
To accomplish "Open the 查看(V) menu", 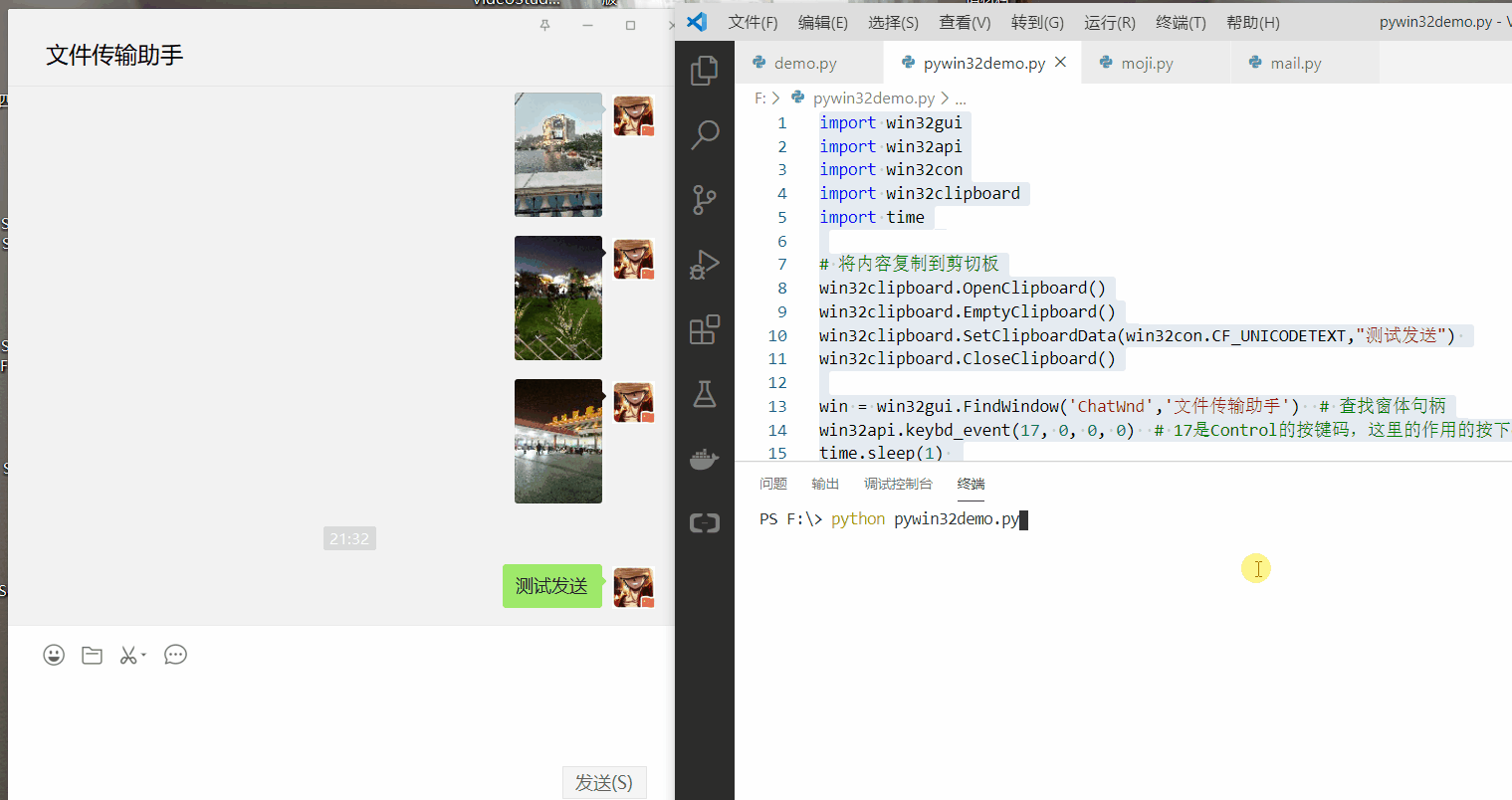I will tap(965, 22).
